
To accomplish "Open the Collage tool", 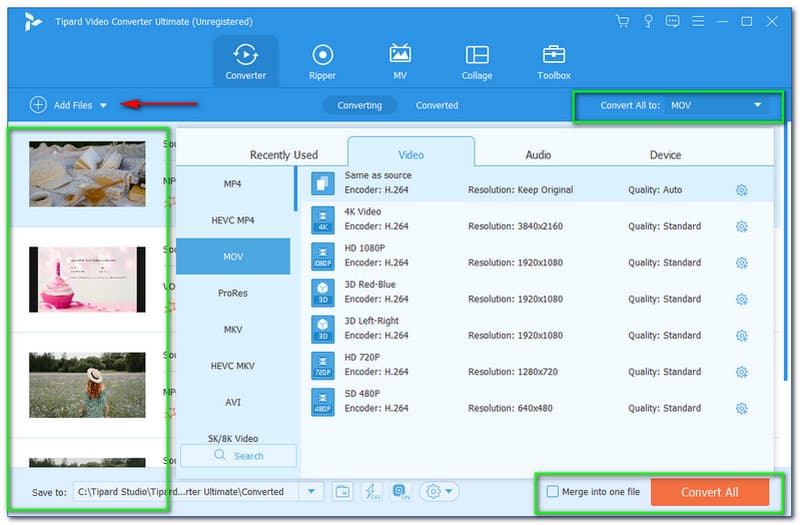I will tap(477, 62).
